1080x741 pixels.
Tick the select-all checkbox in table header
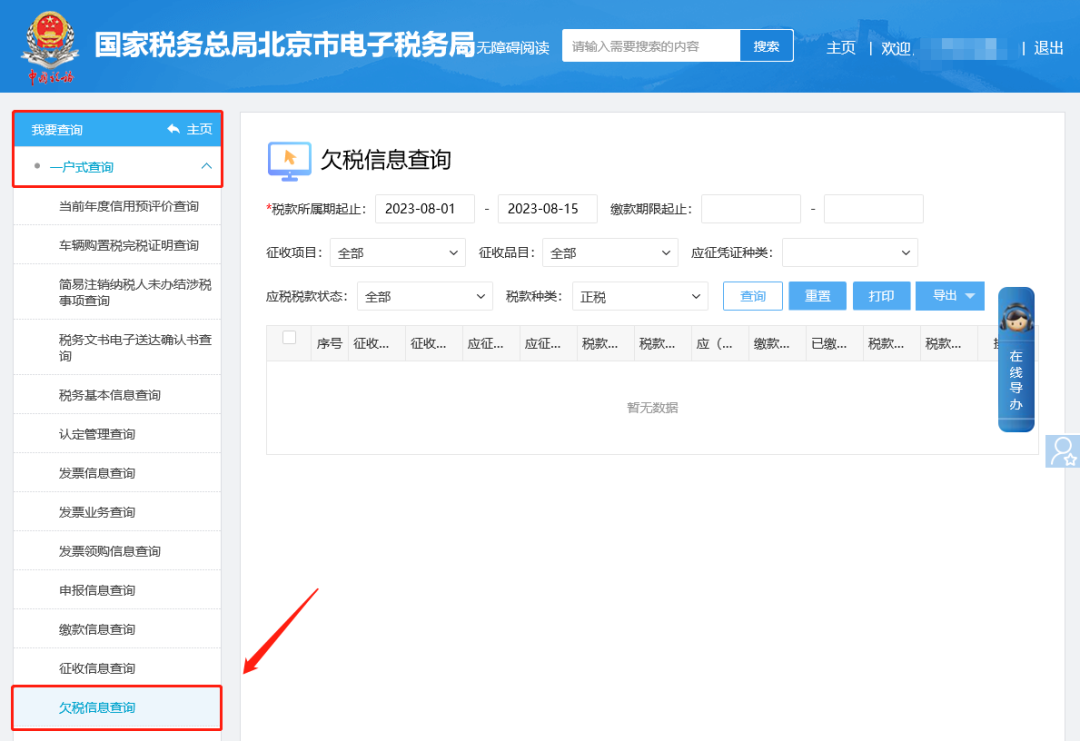point(289,338)
